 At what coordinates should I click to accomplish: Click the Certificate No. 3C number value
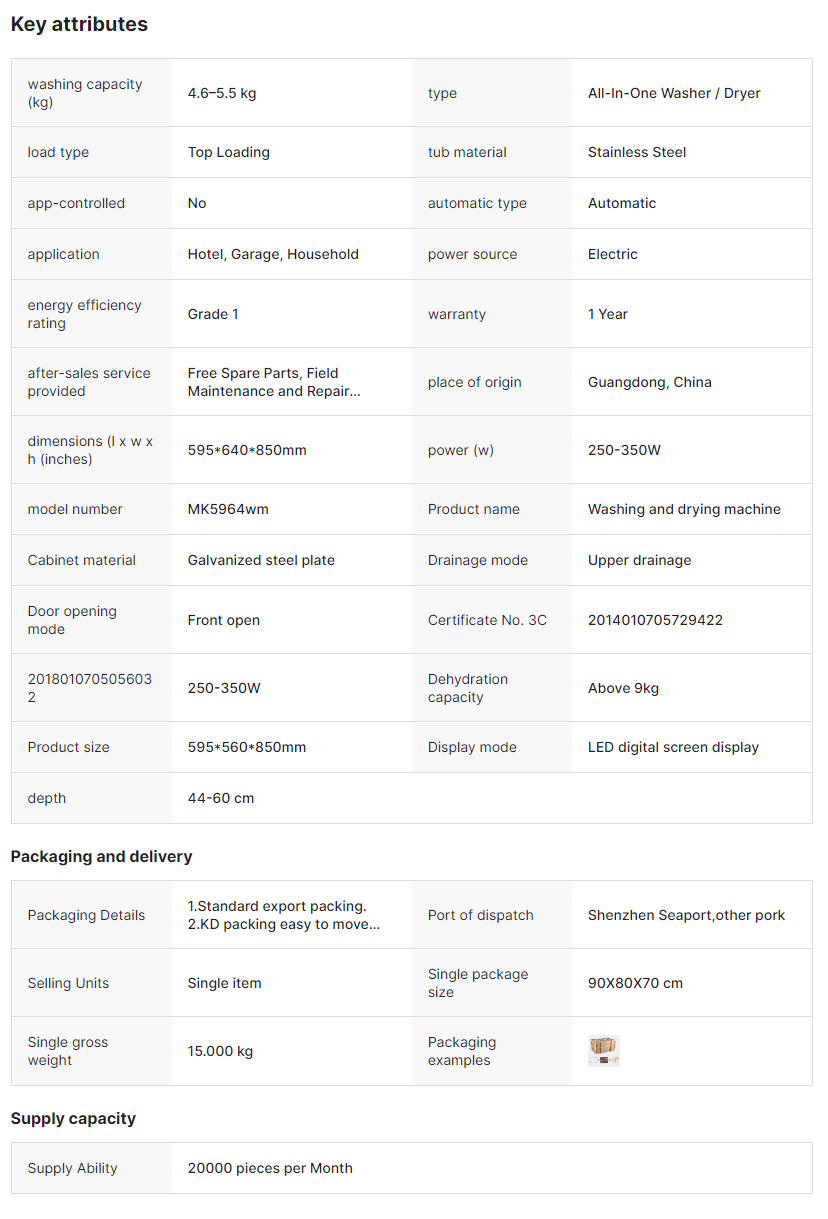pos(655,620)
